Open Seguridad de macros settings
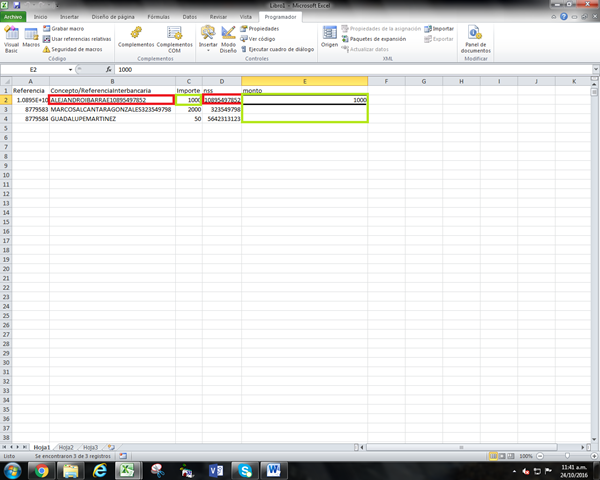The image size is (600, 480). tap(73, 49)
